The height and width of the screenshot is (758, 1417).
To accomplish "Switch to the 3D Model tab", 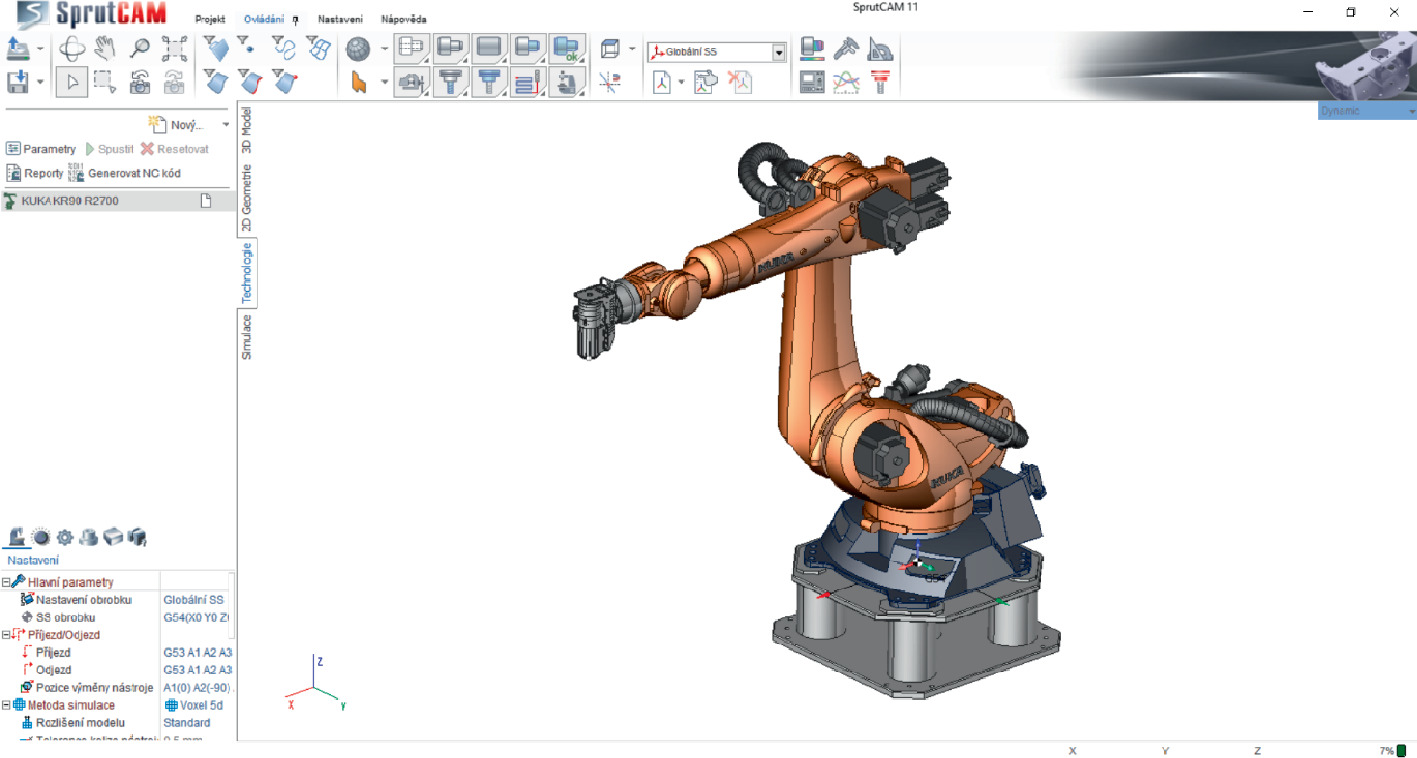I will [x=247, y=129].
